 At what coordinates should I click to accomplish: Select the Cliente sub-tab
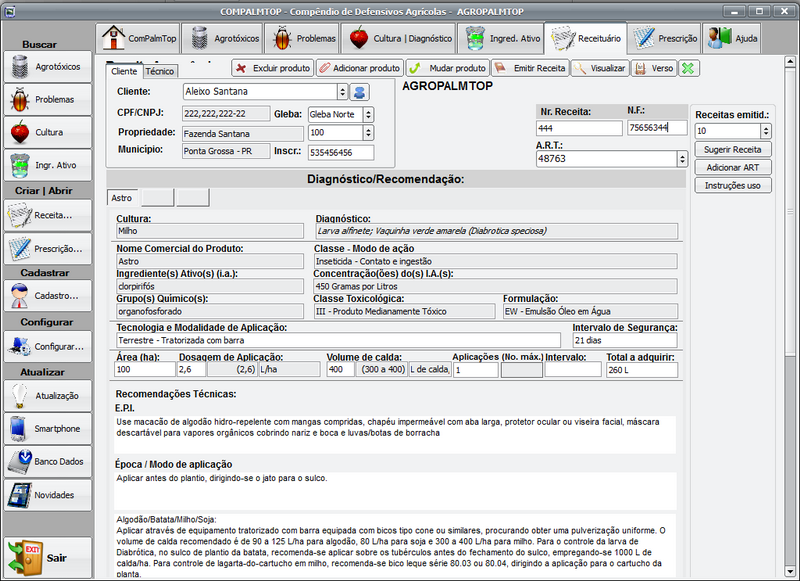coord(124,71)
